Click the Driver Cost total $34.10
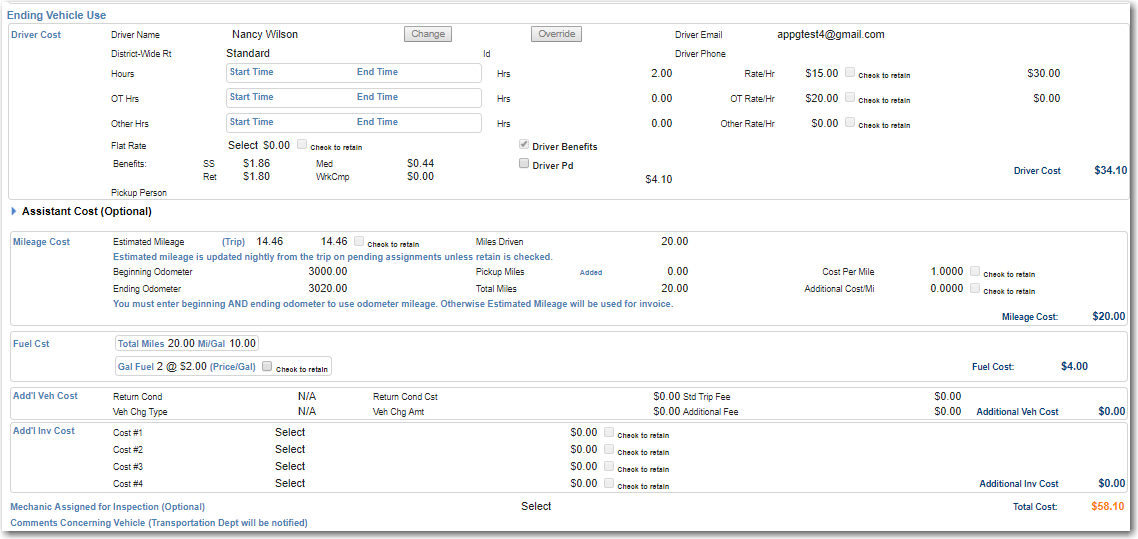This screenshot has height=539, width=1138. 1110,170
